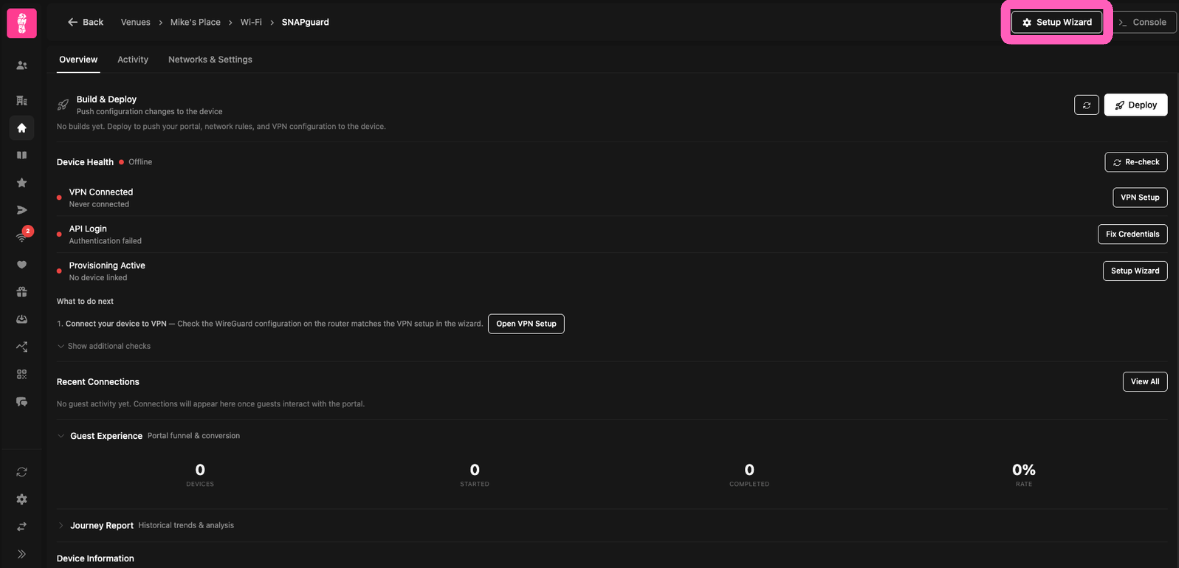Click the refresh icon next to Deploy
The image size is (1179, 568).
tap(1086, 105)
